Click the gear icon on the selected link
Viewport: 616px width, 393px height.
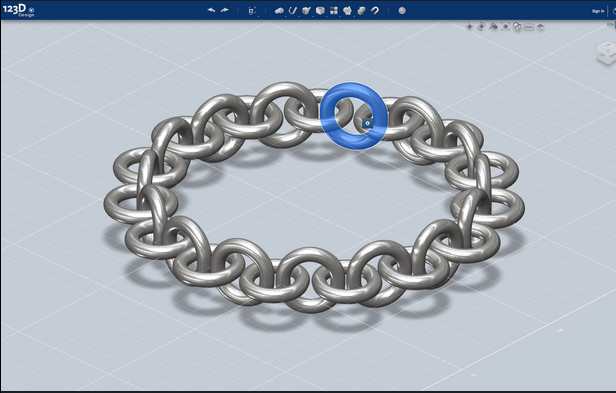tap(367, 123)
